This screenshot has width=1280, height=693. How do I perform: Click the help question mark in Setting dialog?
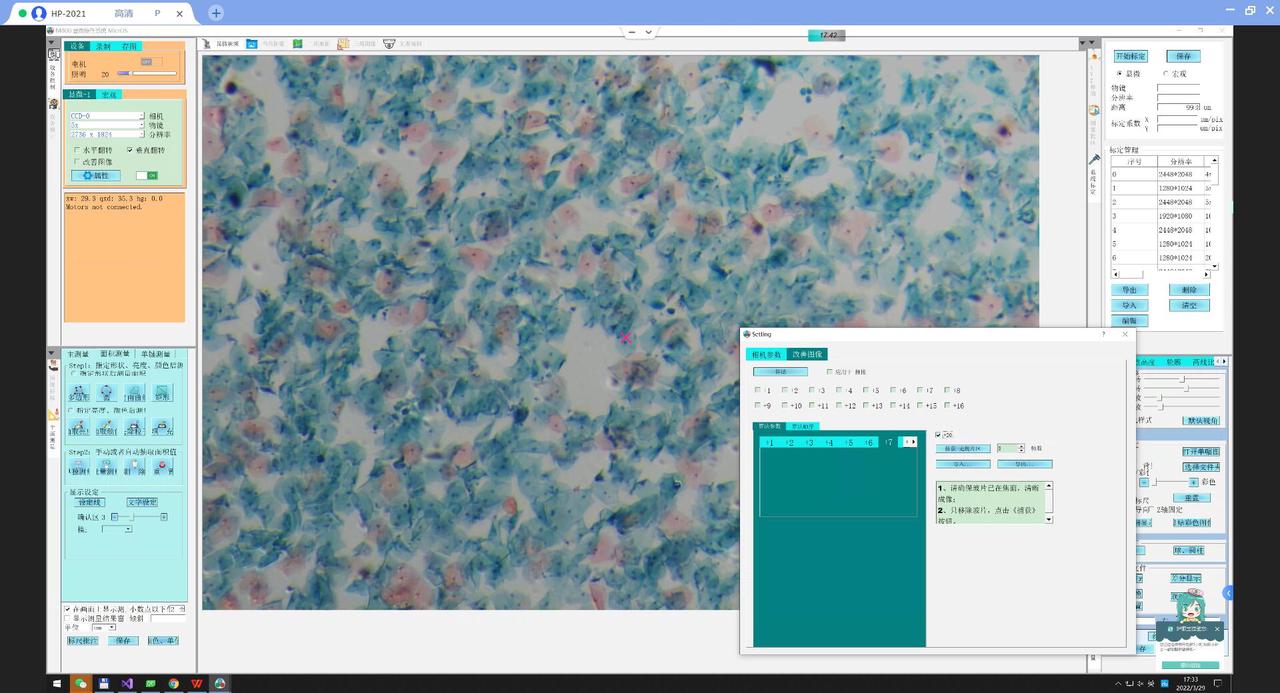click(x=1104, y=334)
